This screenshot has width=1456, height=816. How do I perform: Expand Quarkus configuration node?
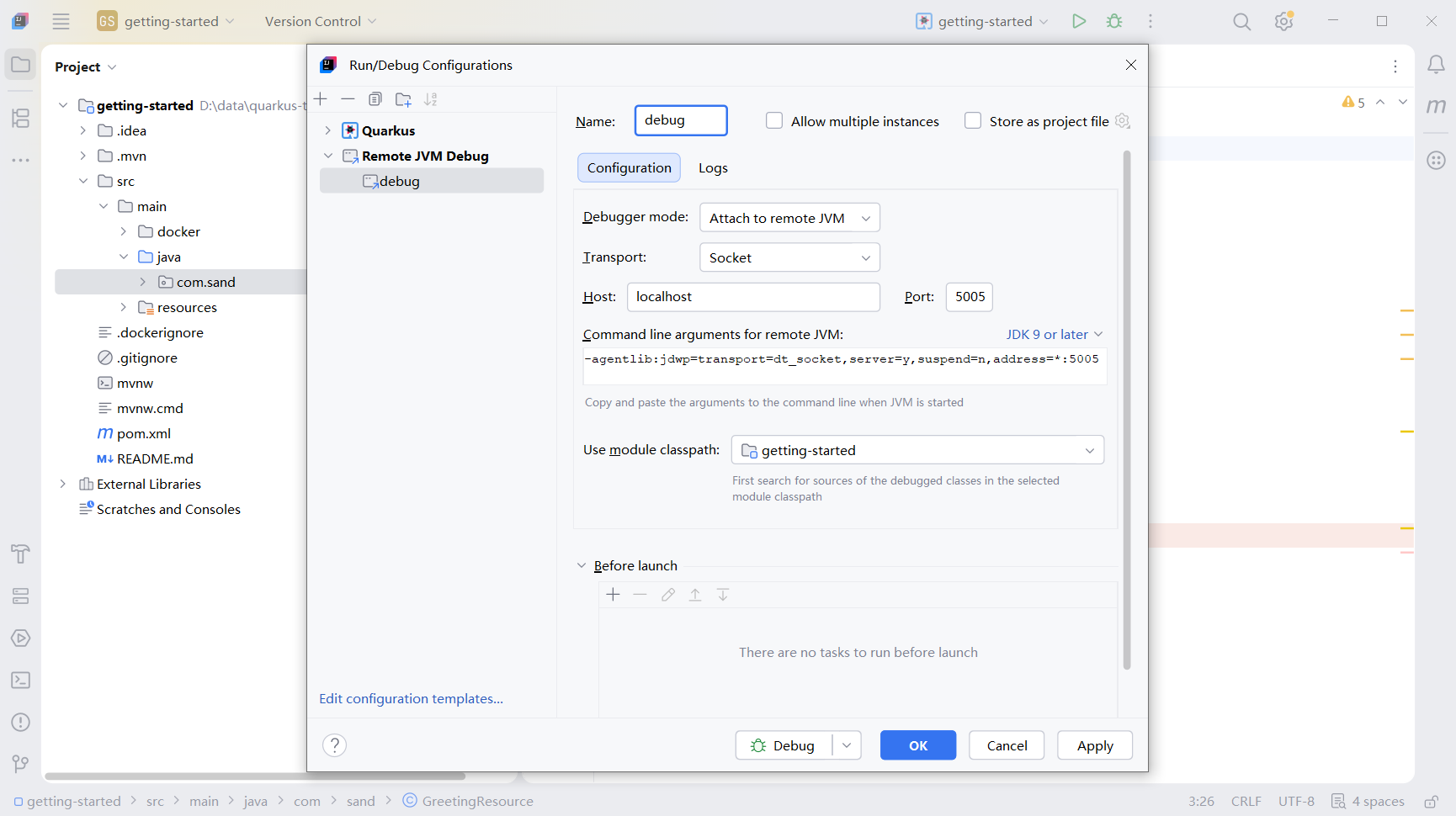[328, 130]
